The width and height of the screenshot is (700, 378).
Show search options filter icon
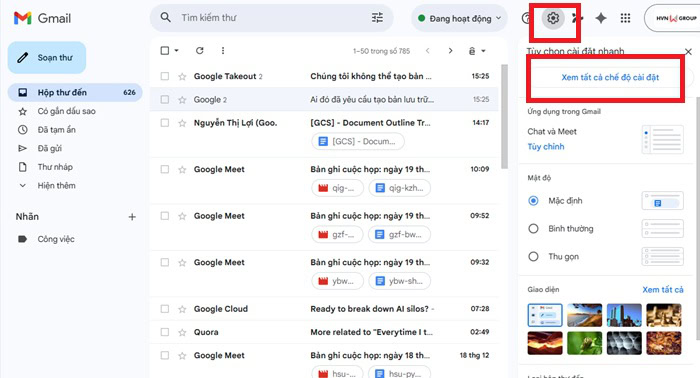pos(377,18)
